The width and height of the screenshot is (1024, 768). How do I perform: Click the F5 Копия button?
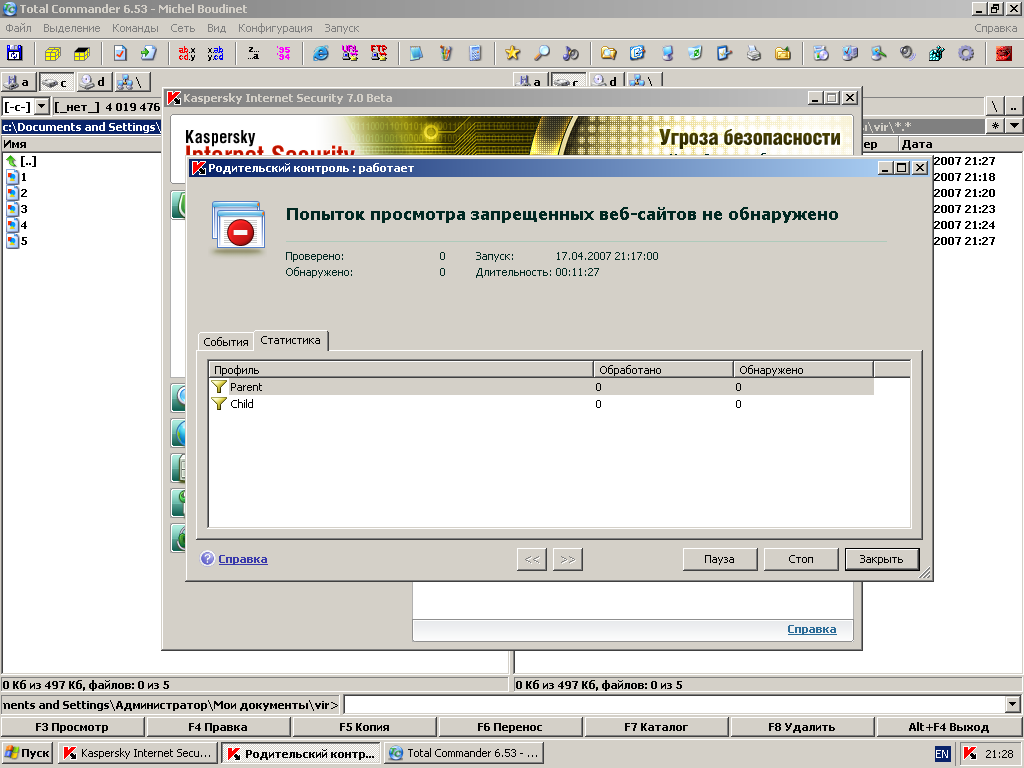coord(364,727)
